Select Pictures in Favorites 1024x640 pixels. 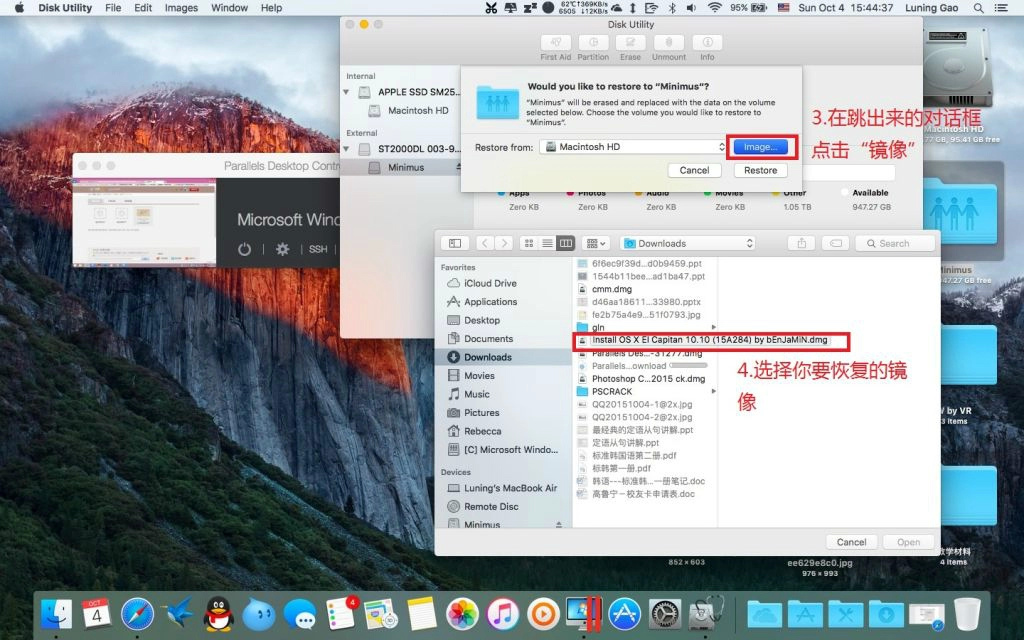click(481, 413)
